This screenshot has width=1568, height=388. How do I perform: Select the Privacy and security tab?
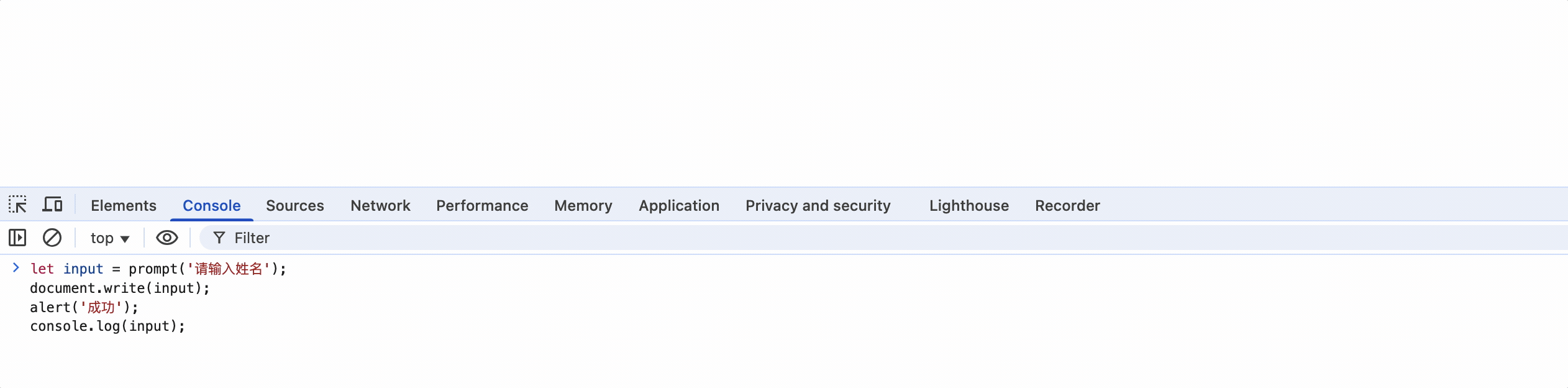tap(818, 206)
